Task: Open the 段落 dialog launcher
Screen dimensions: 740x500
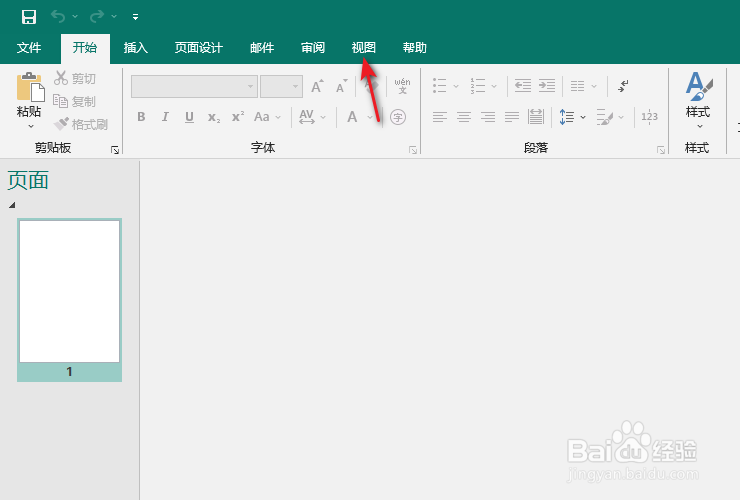Action: pyautogui.click(x=661, y=150)
